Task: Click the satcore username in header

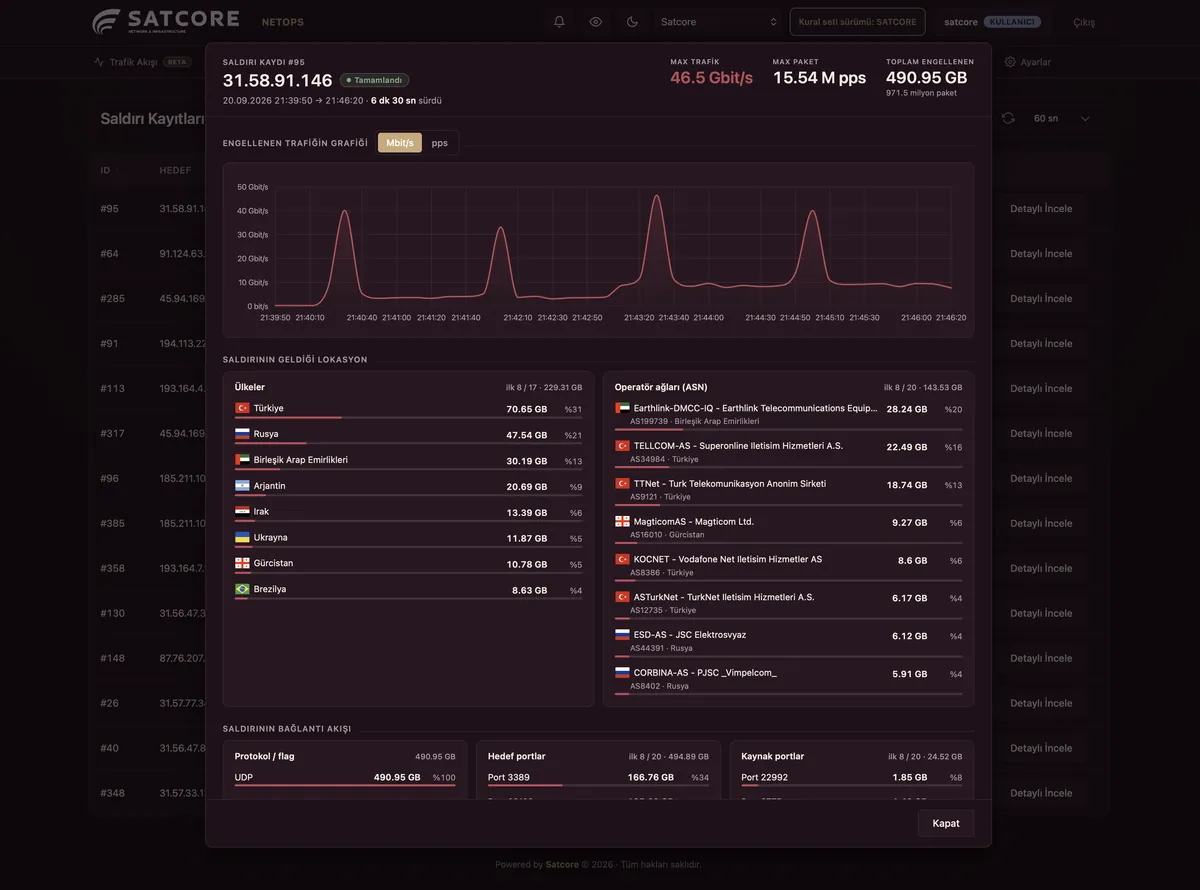Action: coord(961,22)
